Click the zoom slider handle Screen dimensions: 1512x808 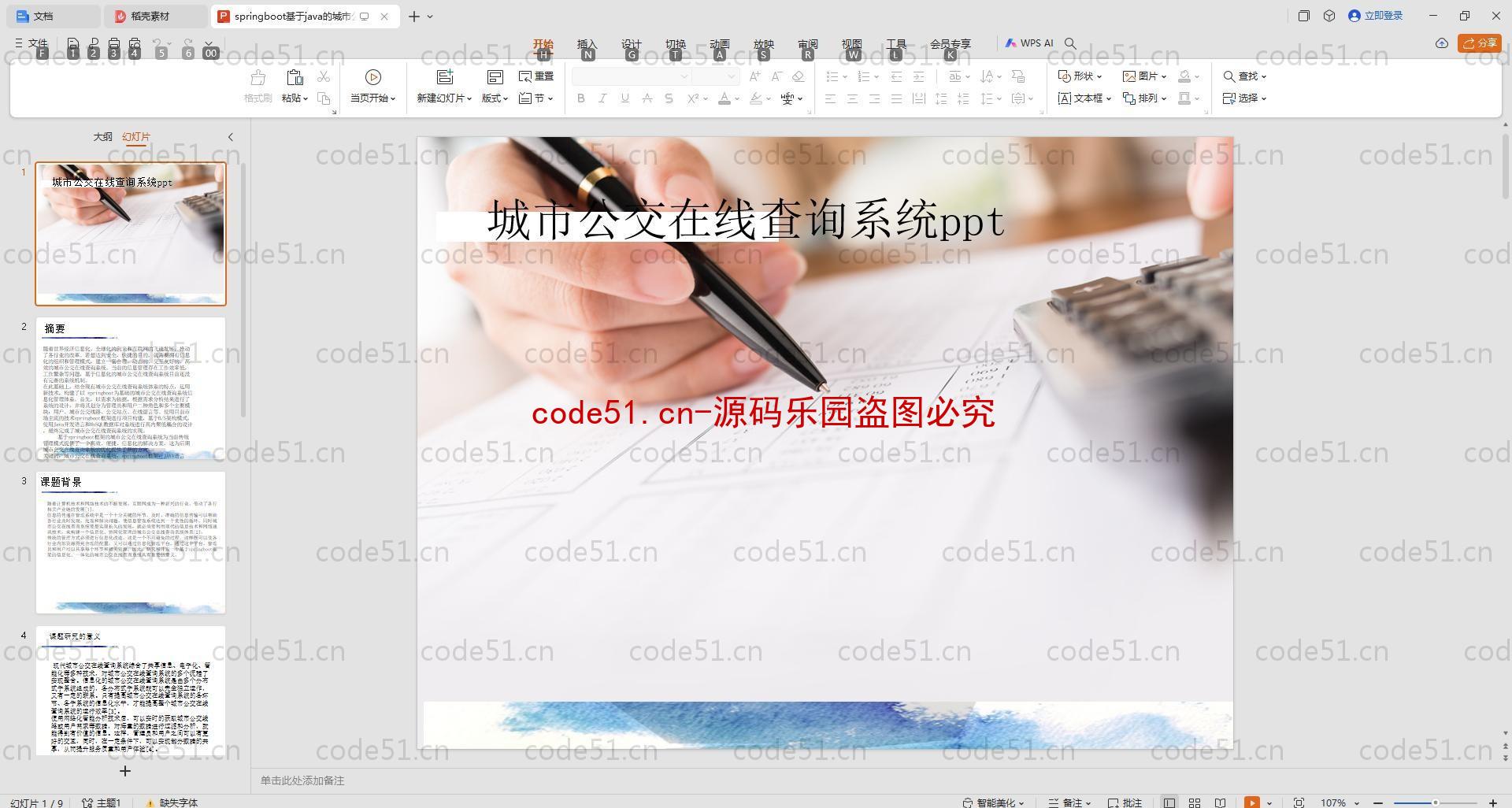pos(1436,802)
